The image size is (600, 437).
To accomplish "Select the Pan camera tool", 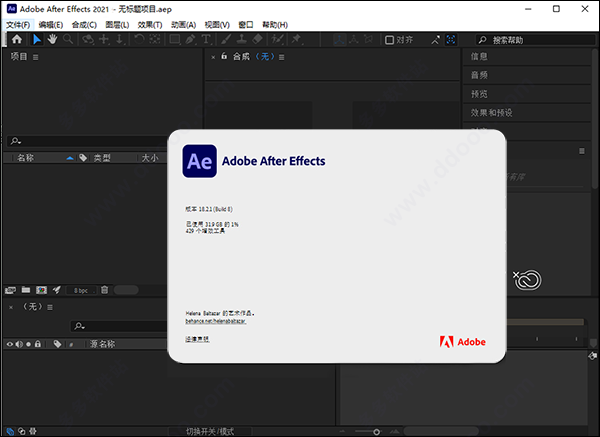I will point(104,39).
